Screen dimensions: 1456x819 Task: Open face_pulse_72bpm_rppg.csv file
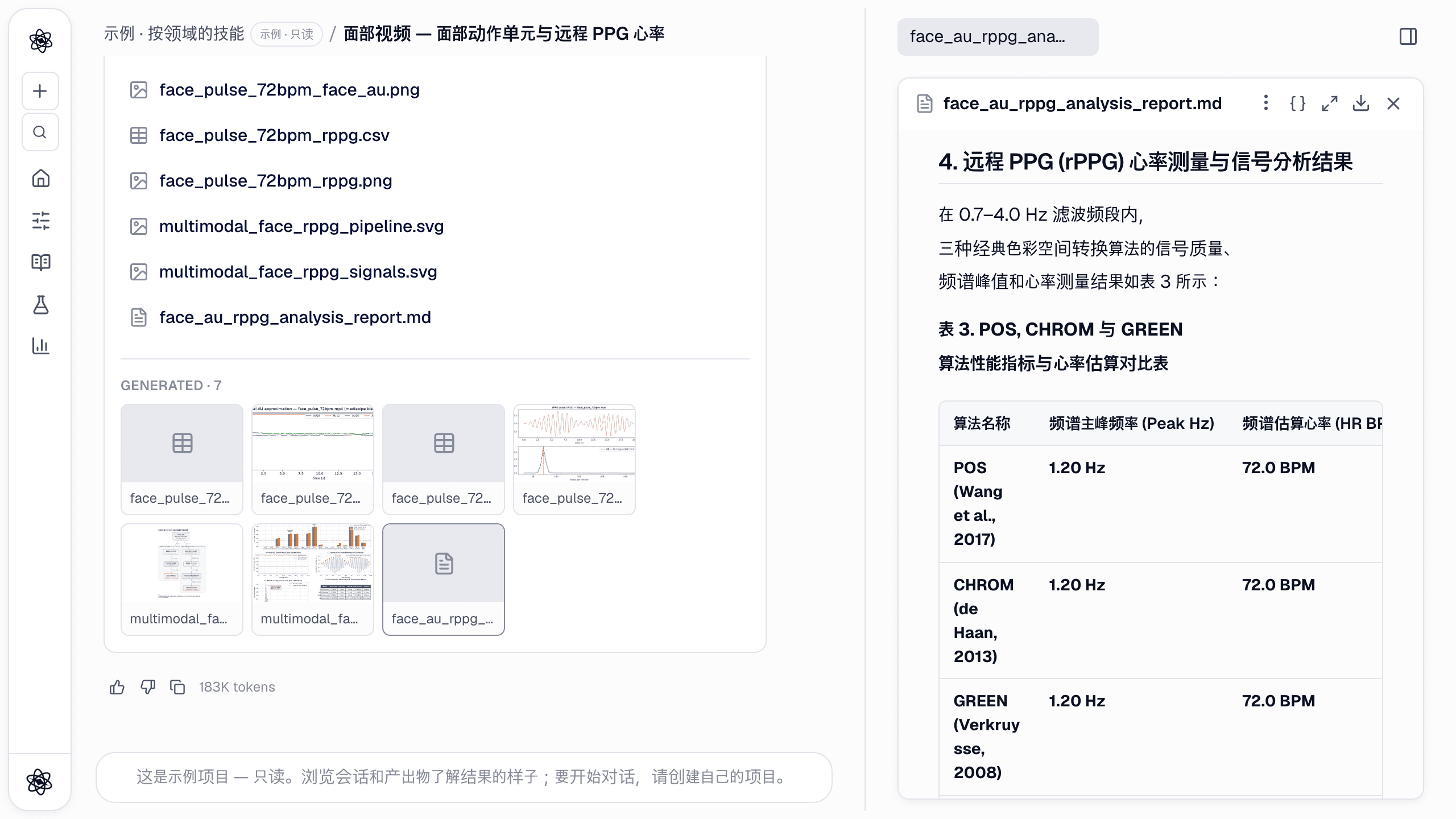tap(274, 135)
